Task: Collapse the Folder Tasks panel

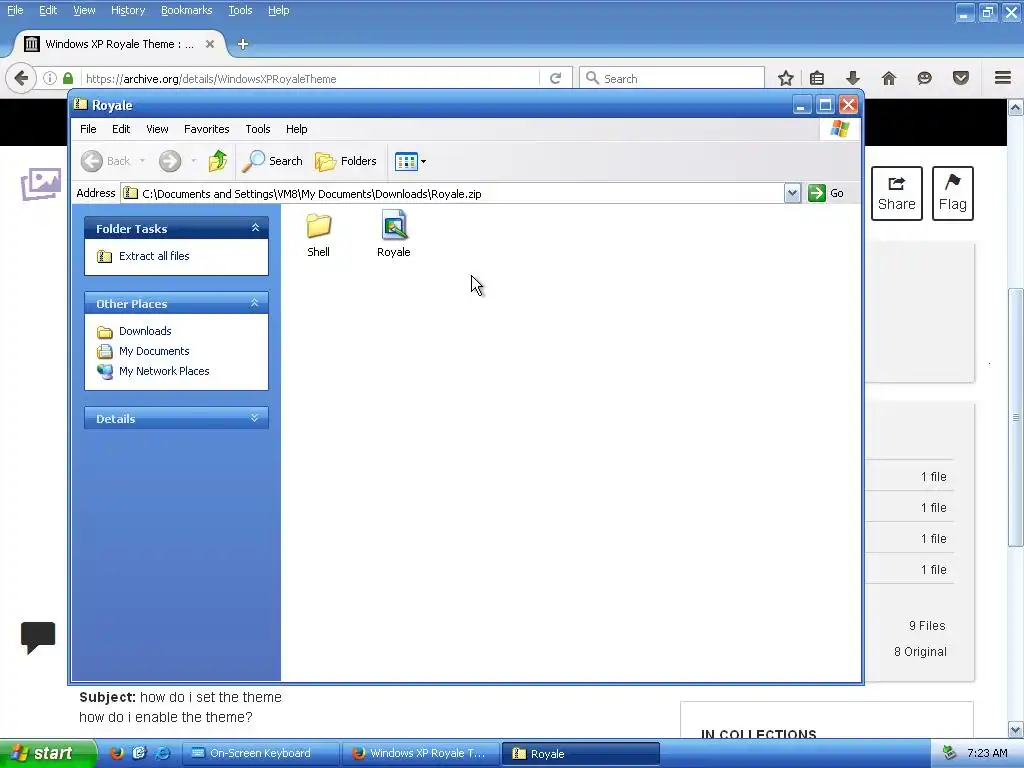Action: tap(255, 228)
